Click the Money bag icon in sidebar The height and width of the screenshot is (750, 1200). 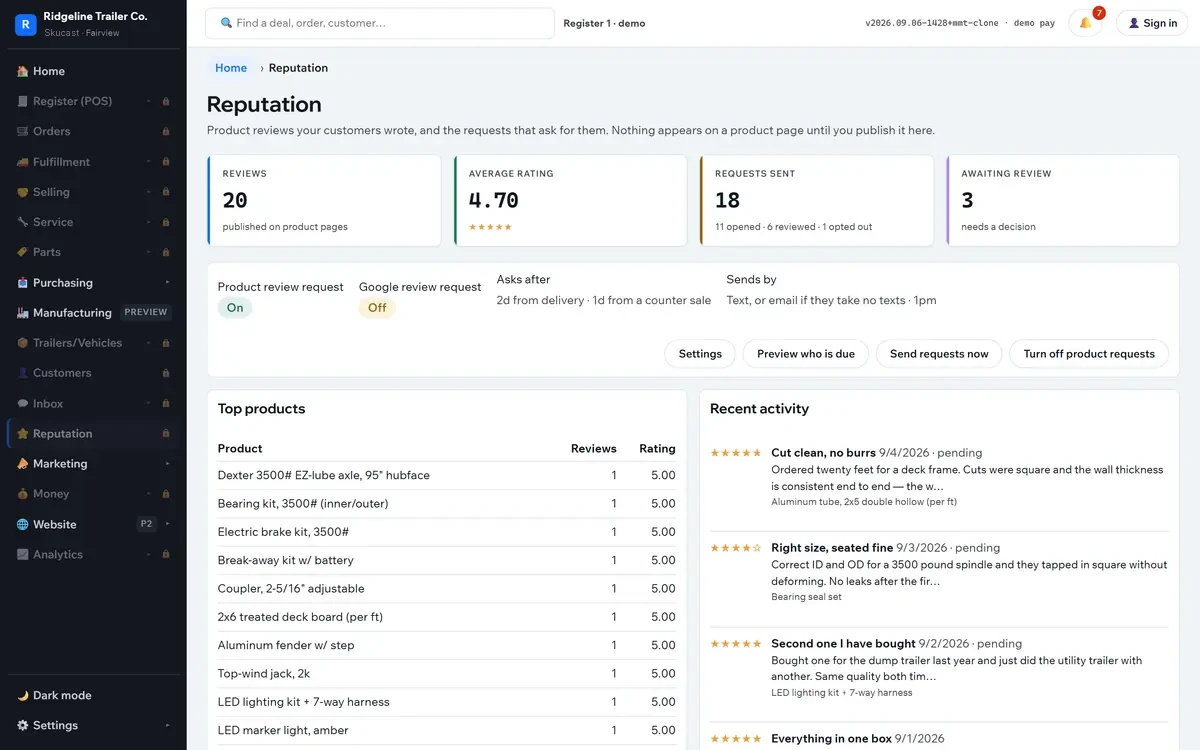pyautogui.click(x=22, y=494)
